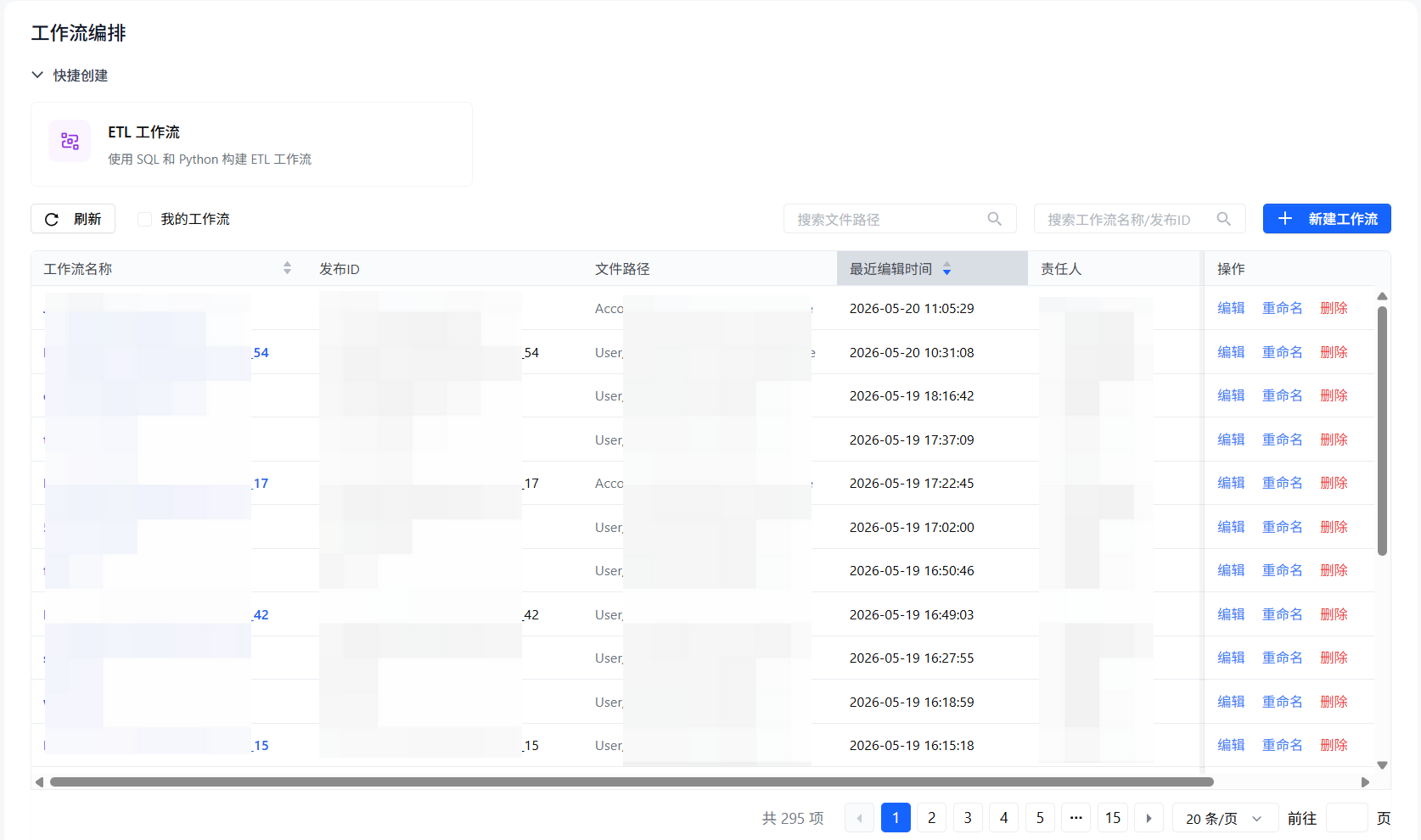This screenshot has width=1421, height=840.
Task: Click 重命名 for row edited 16:18:59
Action: point(1283,702)
